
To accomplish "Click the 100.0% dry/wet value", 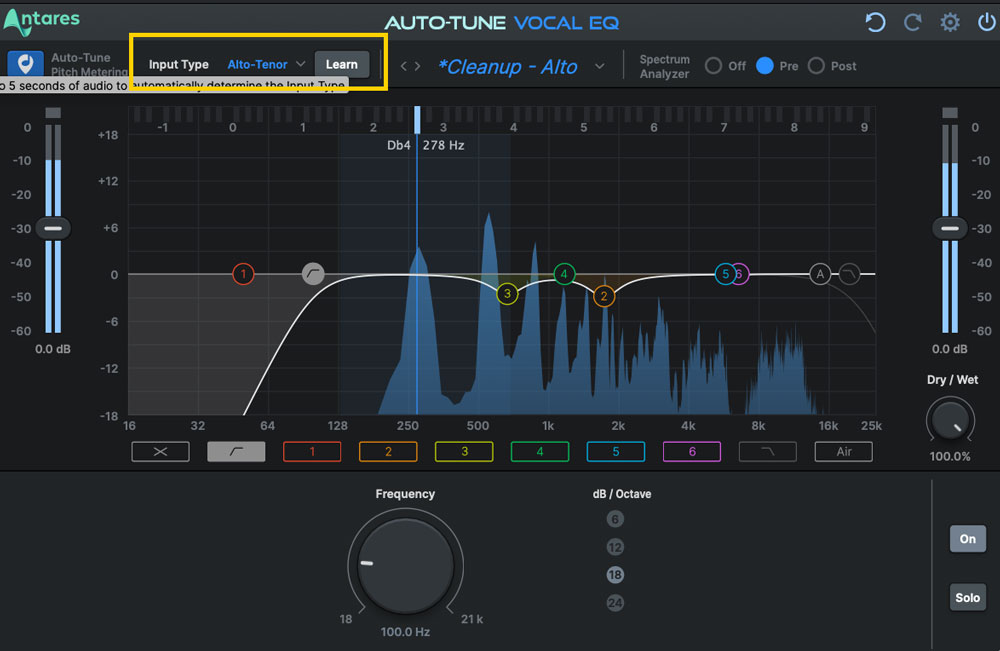I will [x=950, y=457].
